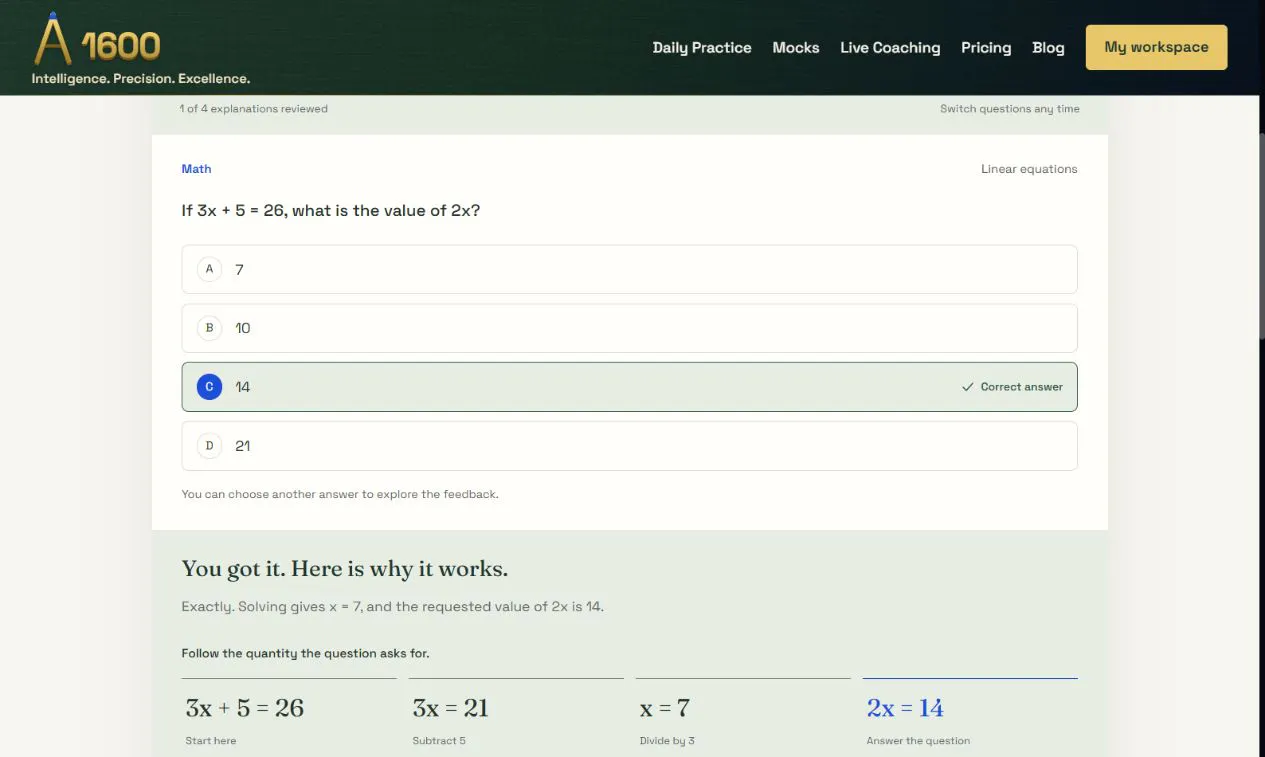Click the checkmark beside Correct answer
The height and width of the screenshot is (757, 1265).
(x=967, y=387)
